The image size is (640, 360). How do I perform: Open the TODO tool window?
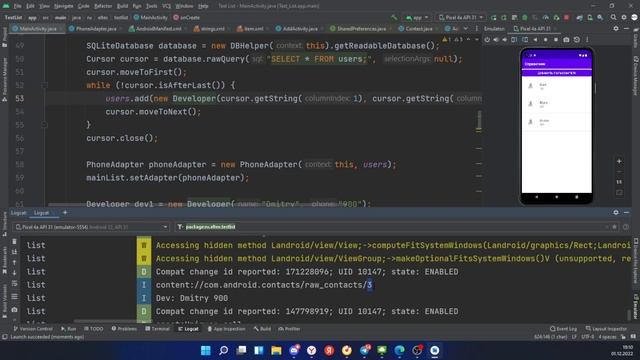[x=93, y=329]
